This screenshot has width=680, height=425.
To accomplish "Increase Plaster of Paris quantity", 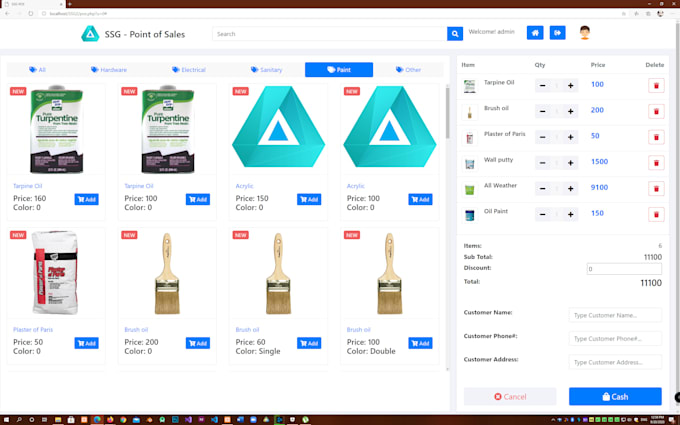I will pos(570,137).
